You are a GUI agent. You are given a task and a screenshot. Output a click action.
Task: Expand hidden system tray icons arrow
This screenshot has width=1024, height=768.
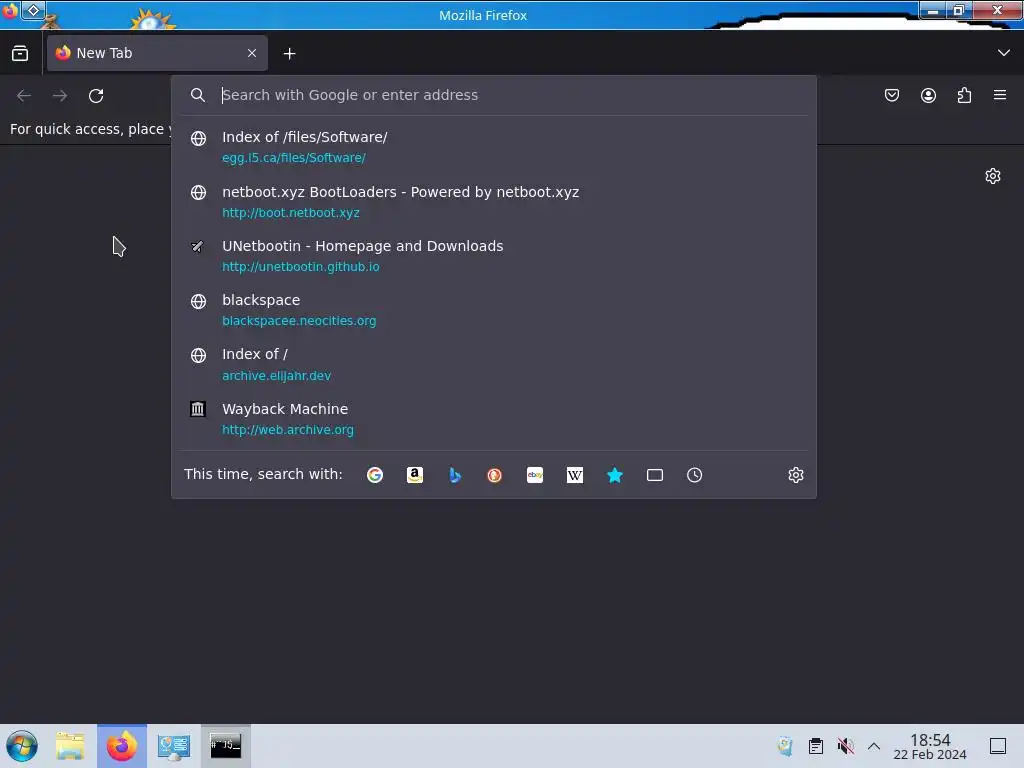click(874, 746)
